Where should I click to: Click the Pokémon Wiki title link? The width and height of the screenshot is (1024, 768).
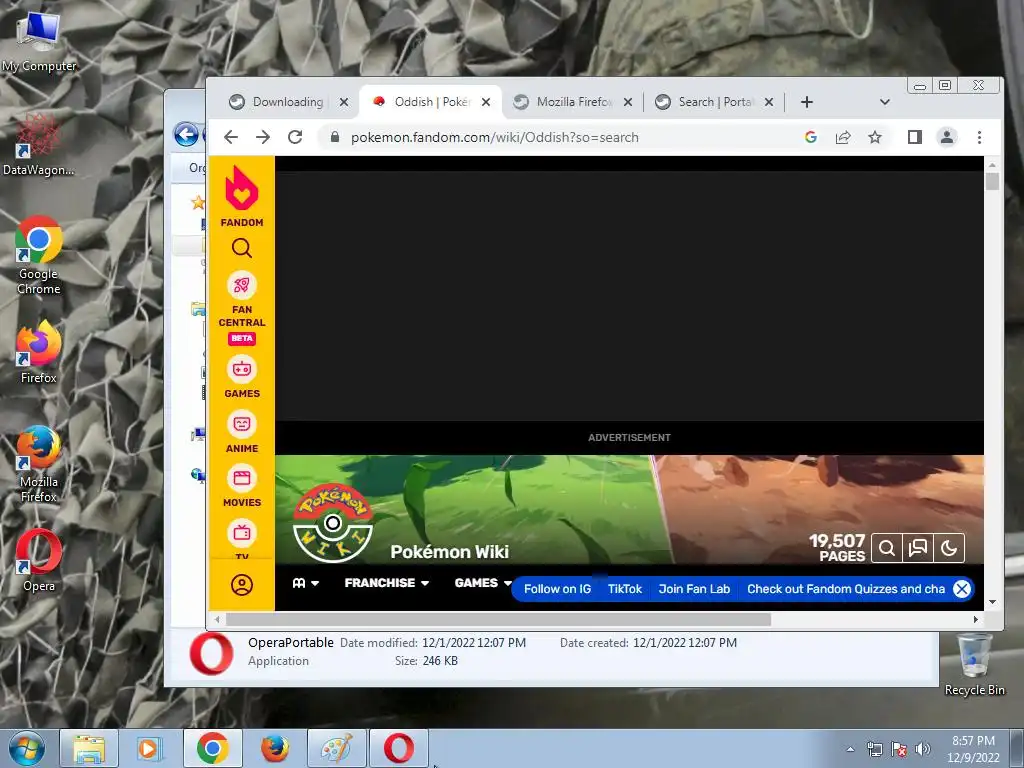coord(449,552)
